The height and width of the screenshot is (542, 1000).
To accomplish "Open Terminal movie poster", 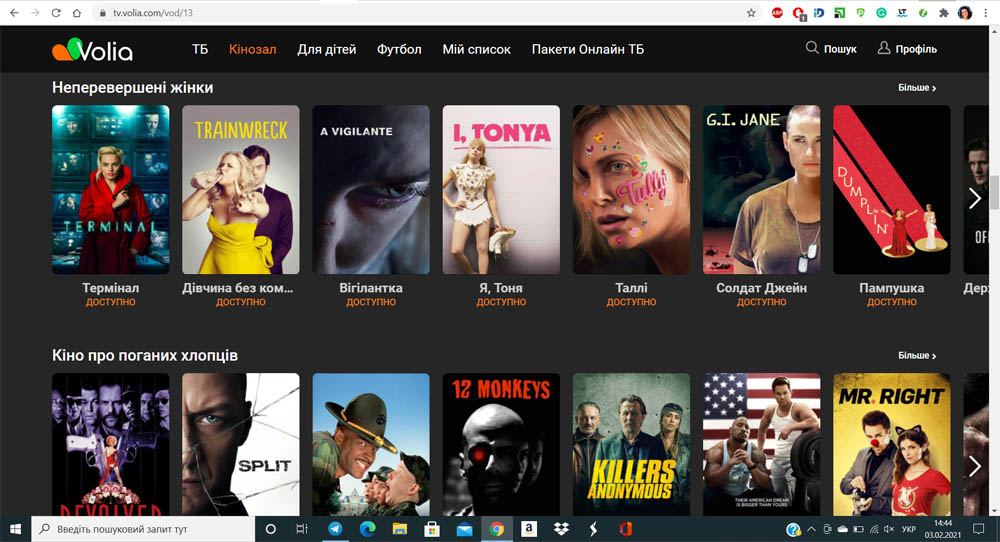I will tap(110, 189).
